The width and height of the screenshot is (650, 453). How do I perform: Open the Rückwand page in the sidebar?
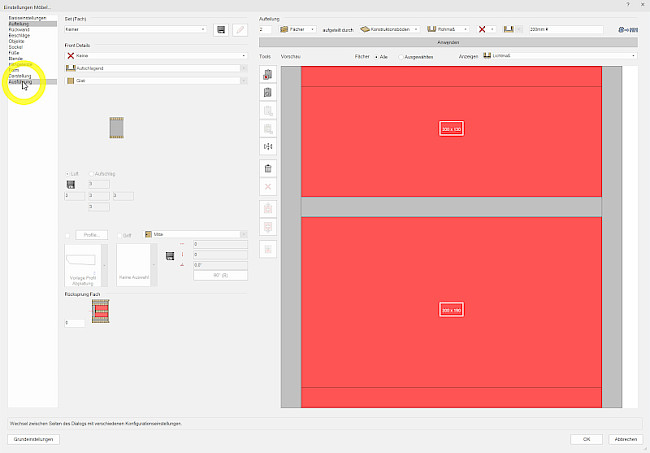(20, 31)
